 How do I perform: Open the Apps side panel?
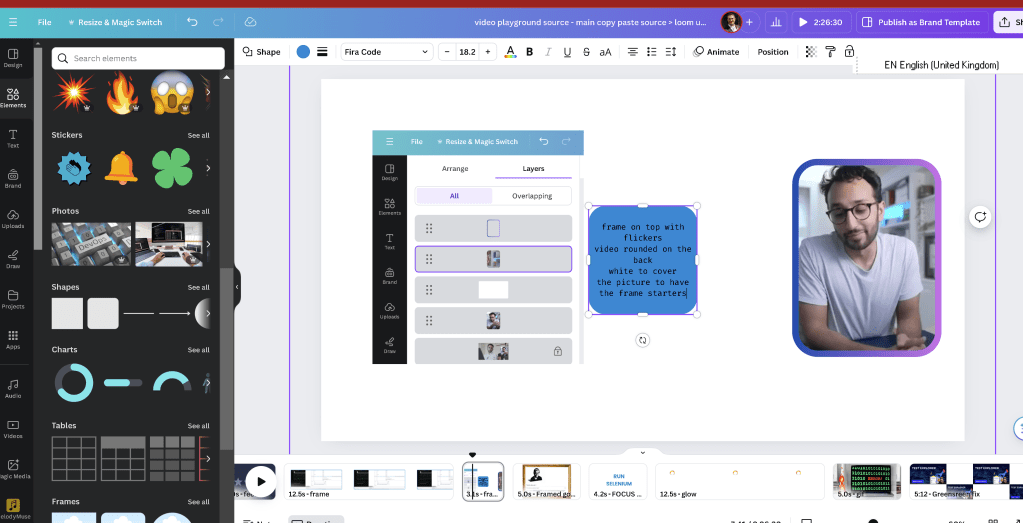(12, 340)
